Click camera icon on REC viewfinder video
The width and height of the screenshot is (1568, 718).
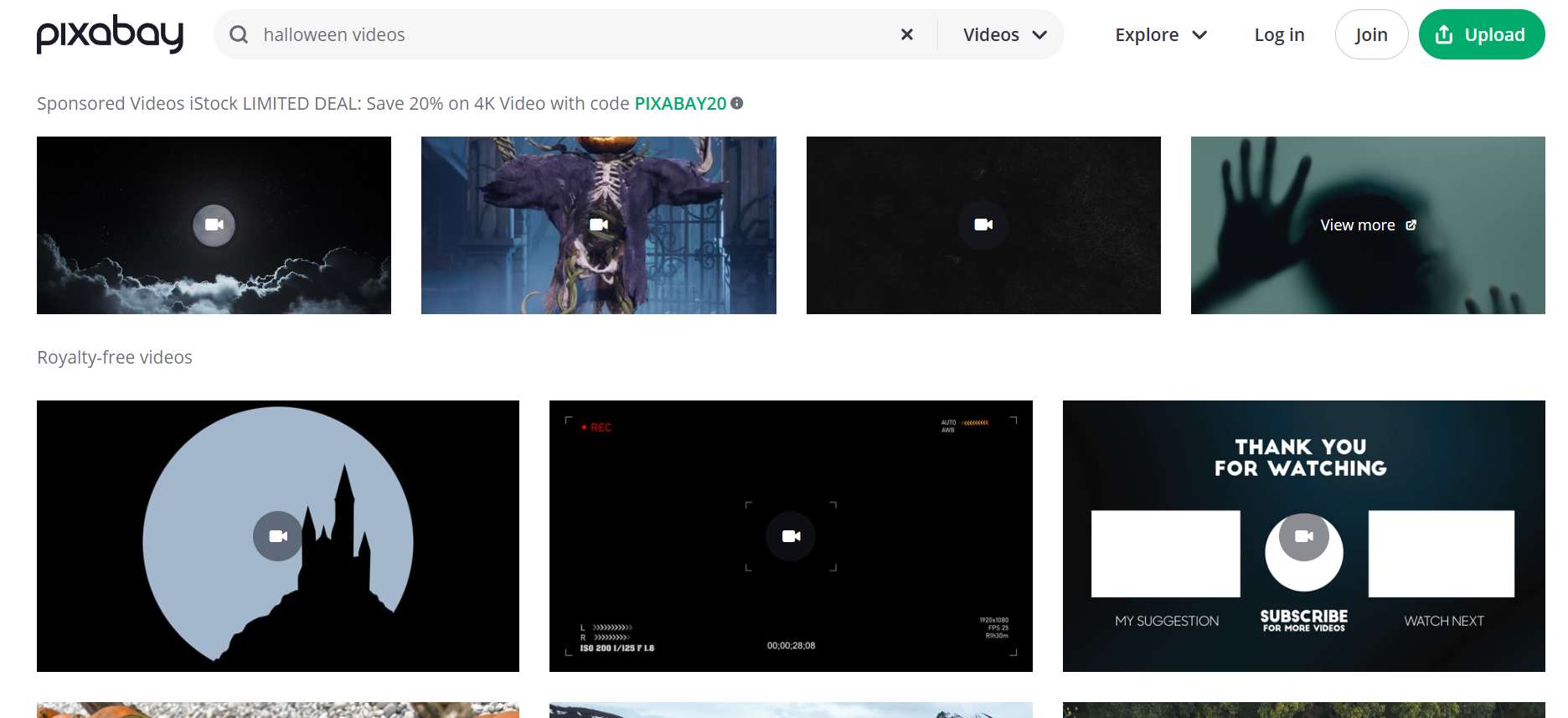791,536
